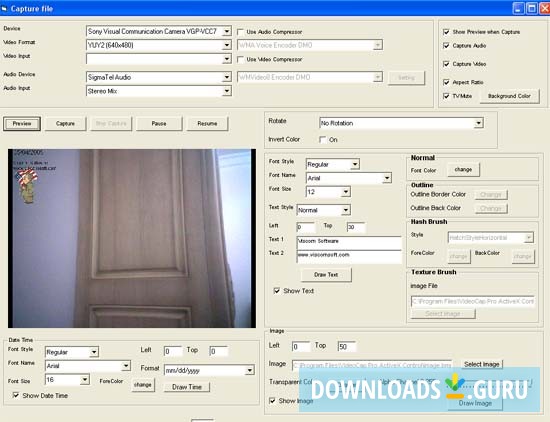Open Date Time Format mm/dd/yyyy dropdown
The height and width of the screenshot is (422, 550).
[249, 370]
